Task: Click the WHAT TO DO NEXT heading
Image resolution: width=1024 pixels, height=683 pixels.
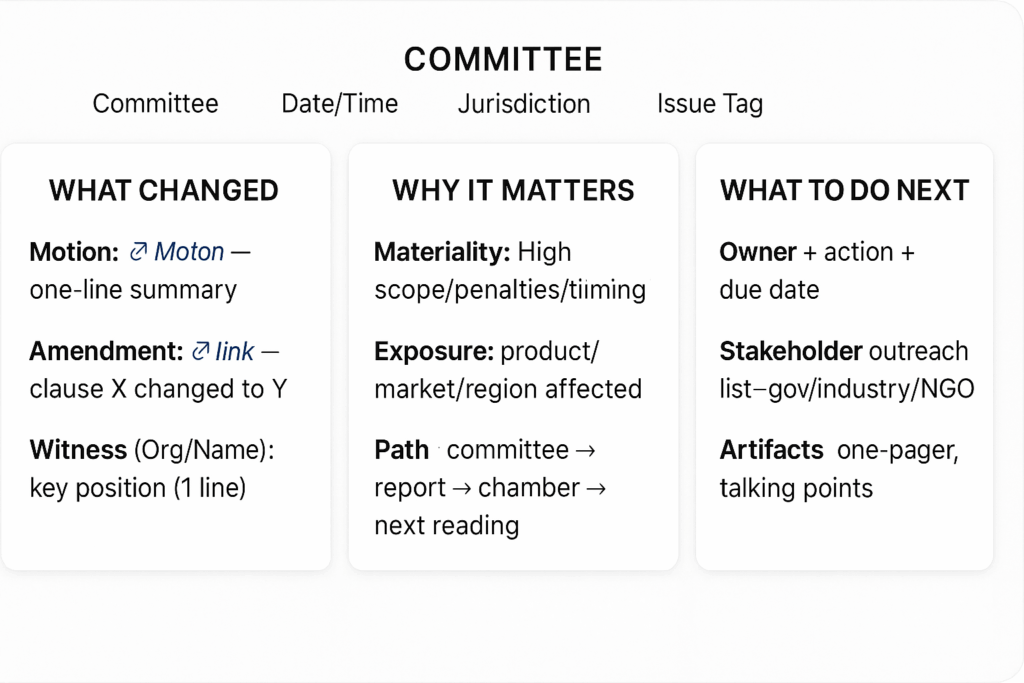Action: [x=844, y=191]
